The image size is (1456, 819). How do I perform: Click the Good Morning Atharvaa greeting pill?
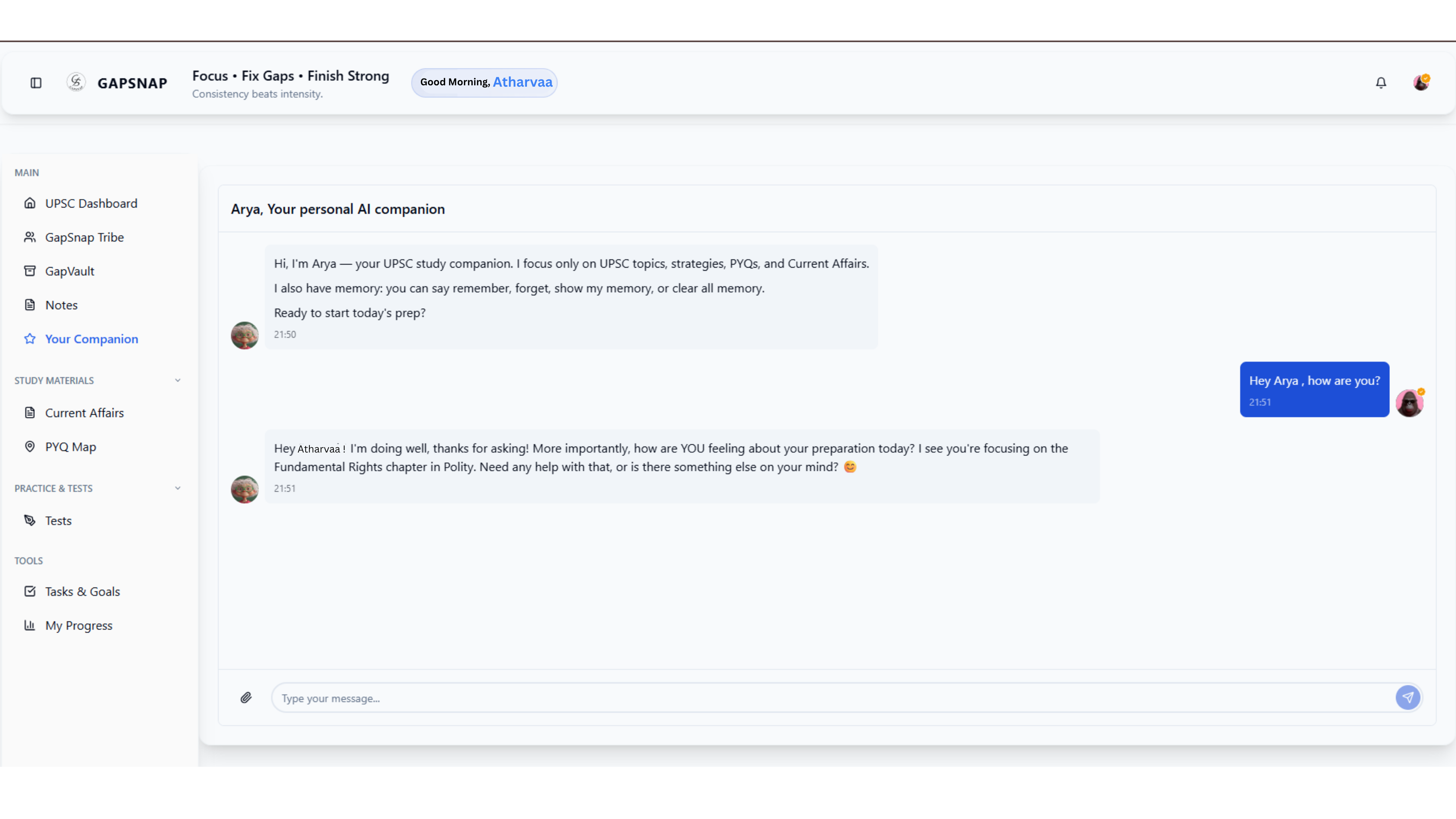pyautogui.click(x=484, y=83)
